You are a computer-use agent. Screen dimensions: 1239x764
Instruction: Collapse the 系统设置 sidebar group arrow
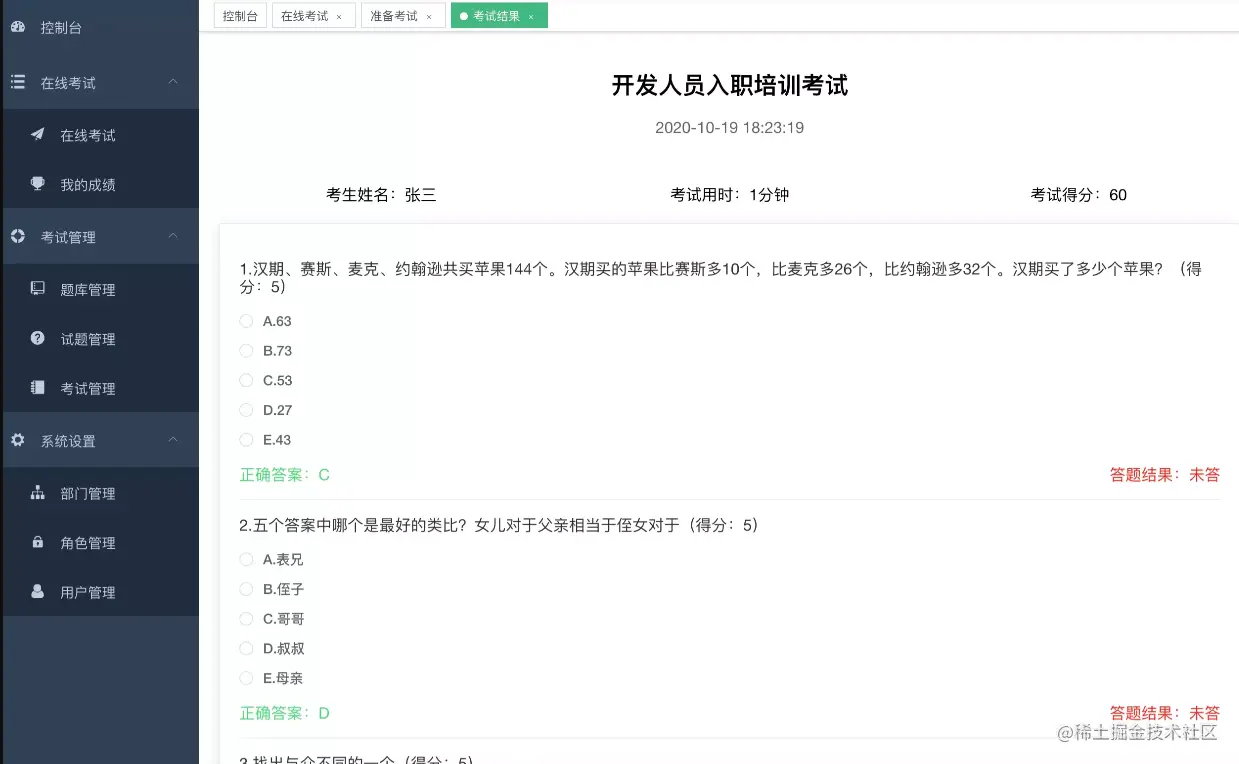pos(173,440)
